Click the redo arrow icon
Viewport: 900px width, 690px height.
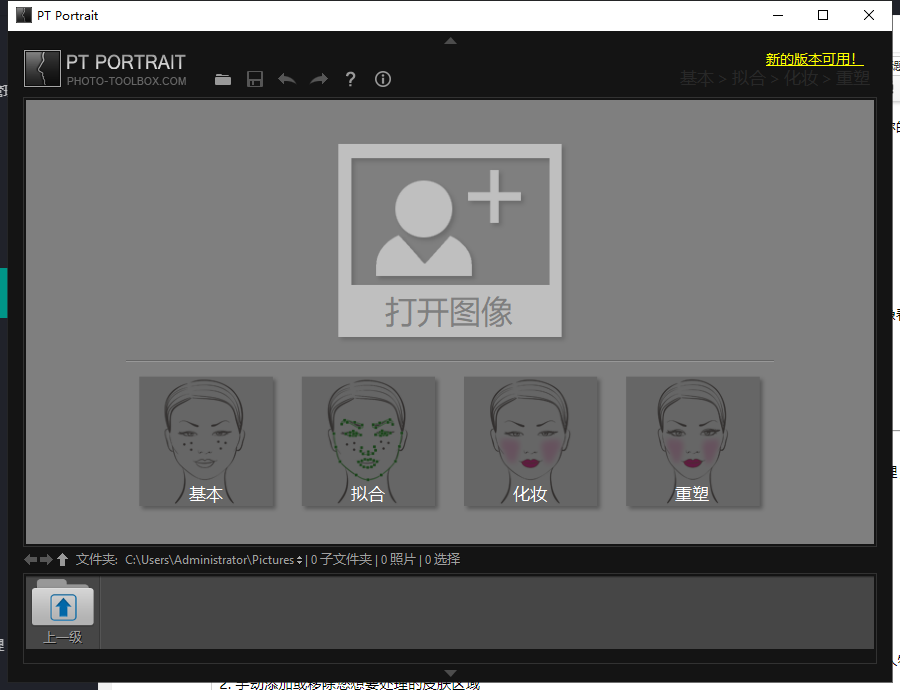319,80
